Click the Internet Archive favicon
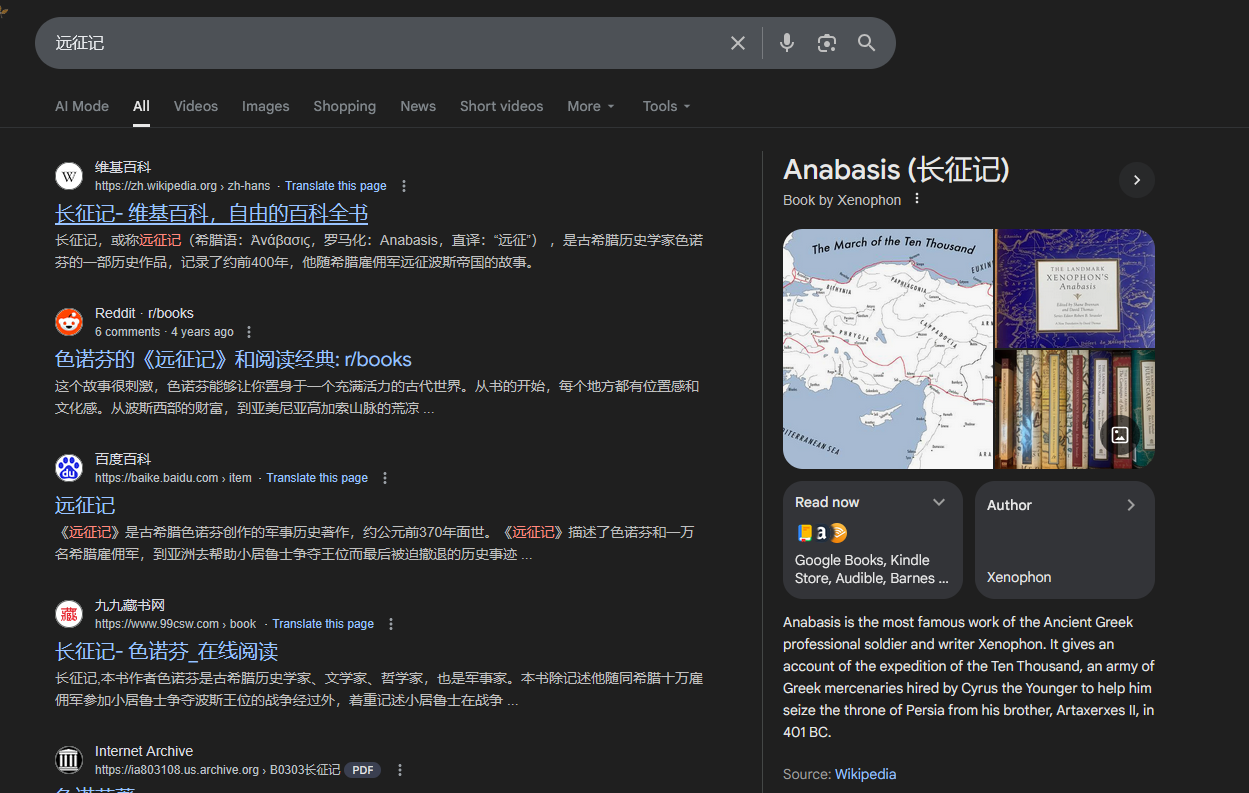1249x793 pixels. pyautogui.click(x=69, y=760)
